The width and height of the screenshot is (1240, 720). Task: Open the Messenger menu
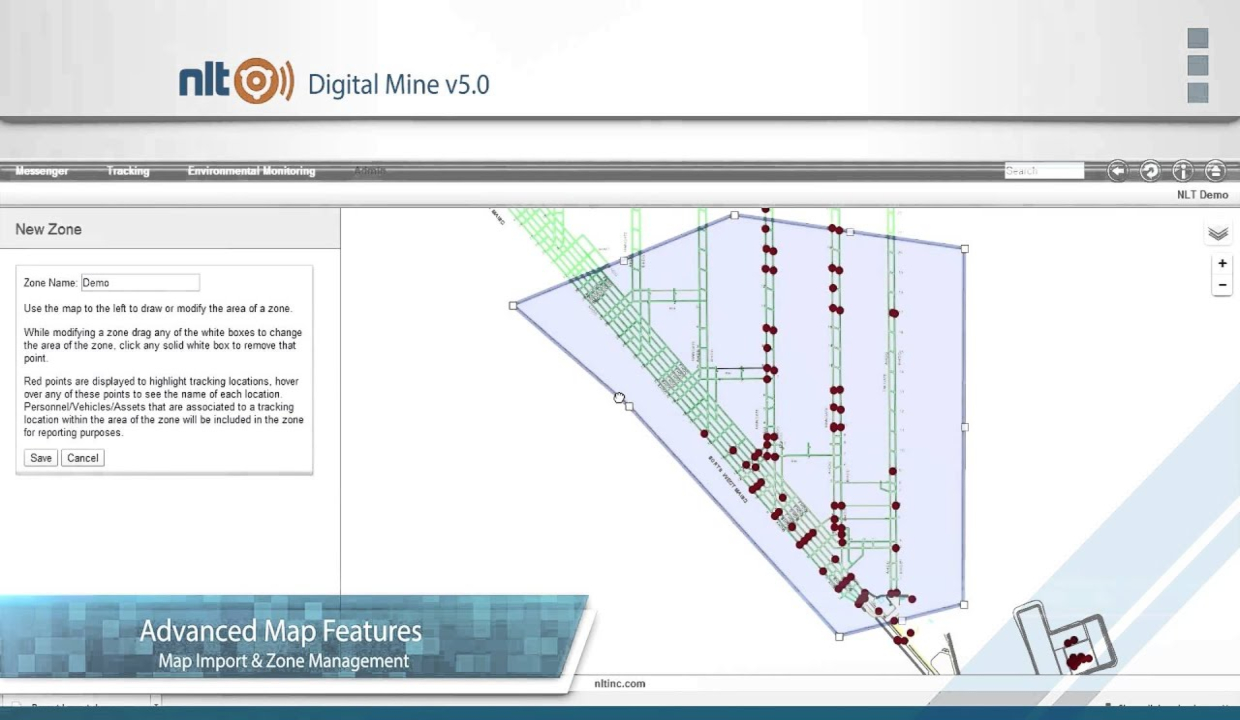[x=42, y=171]
